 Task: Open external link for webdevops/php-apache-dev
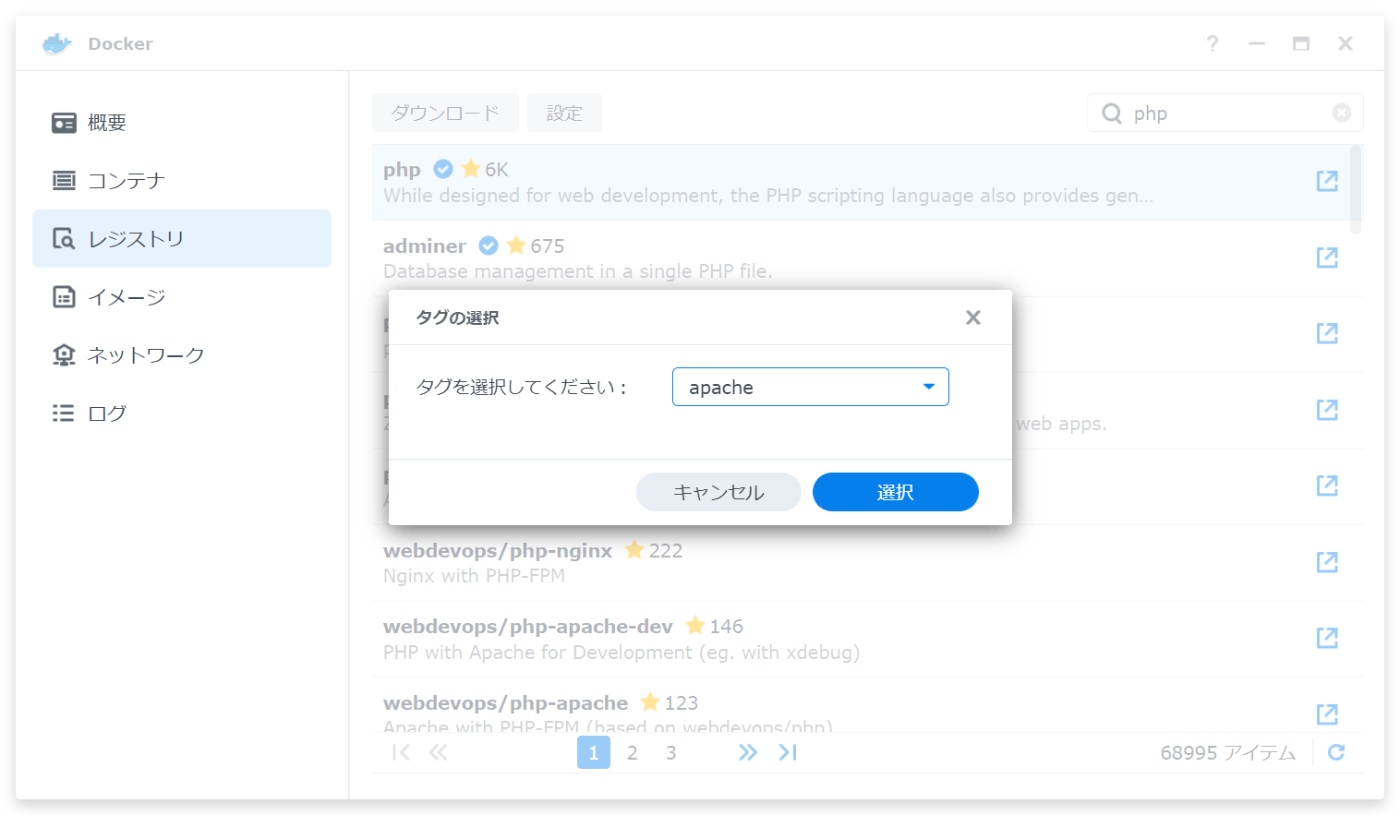1327,638
